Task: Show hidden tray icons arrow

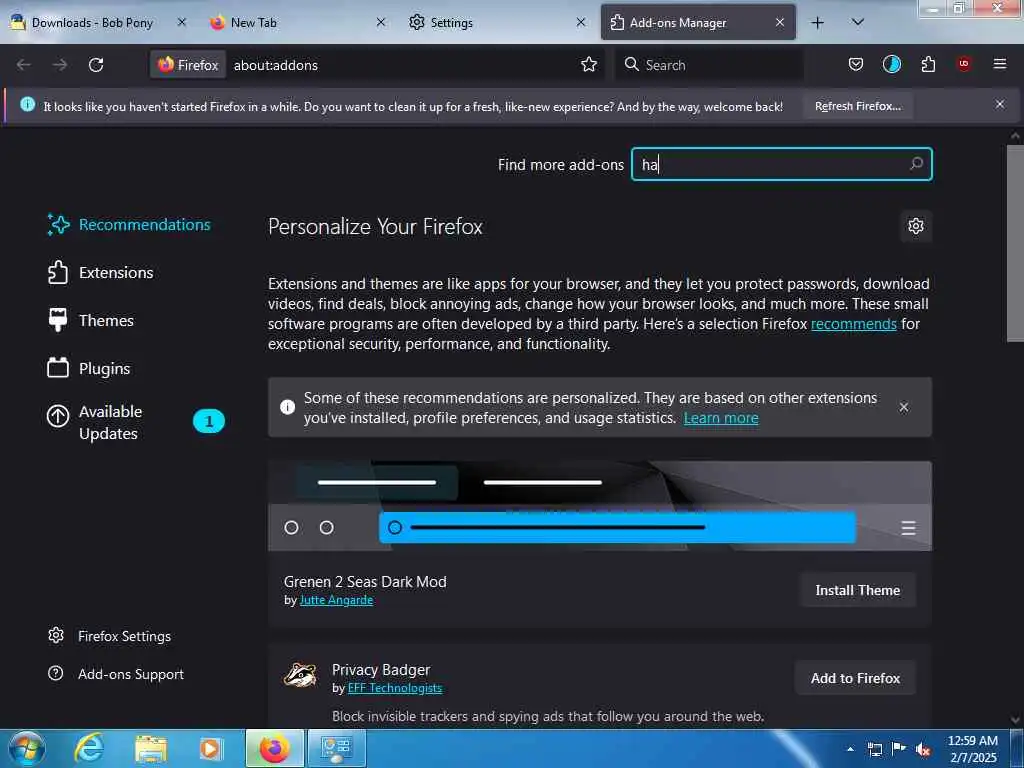Action: [x=850, y=749]
